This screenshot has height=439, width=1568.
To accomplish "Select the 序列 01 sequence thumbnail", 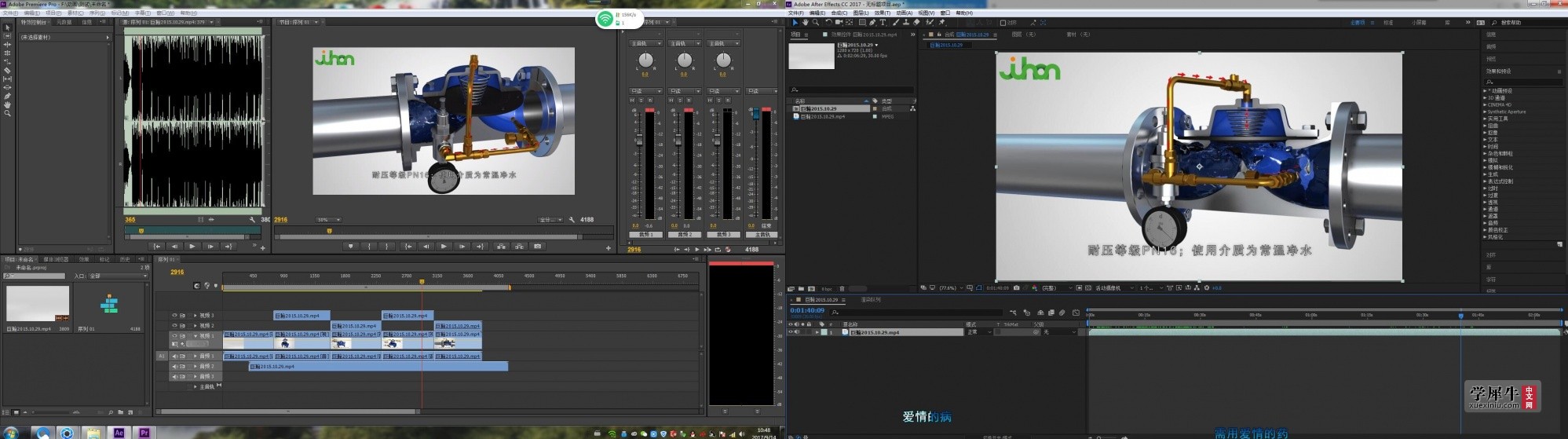I will click(x=109, y=304).
